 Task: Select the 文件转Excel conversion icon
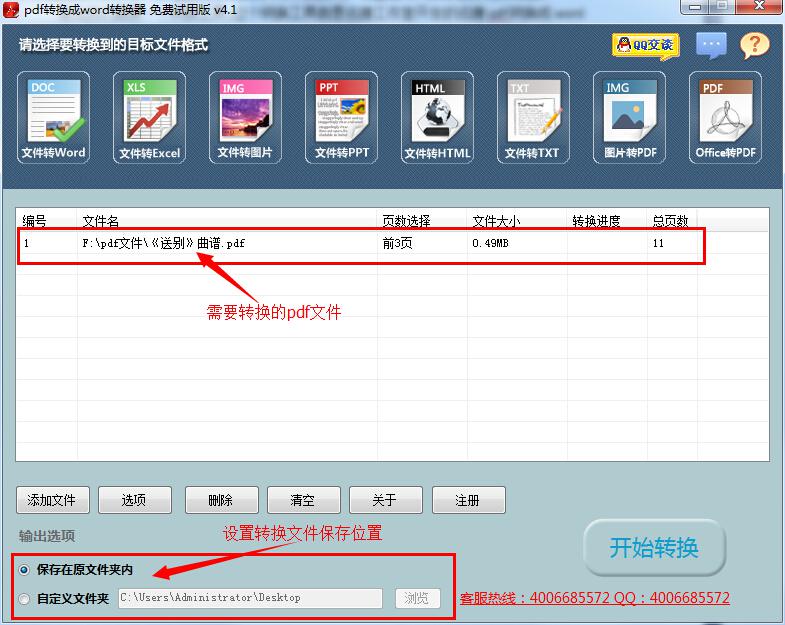pos(149,117)
